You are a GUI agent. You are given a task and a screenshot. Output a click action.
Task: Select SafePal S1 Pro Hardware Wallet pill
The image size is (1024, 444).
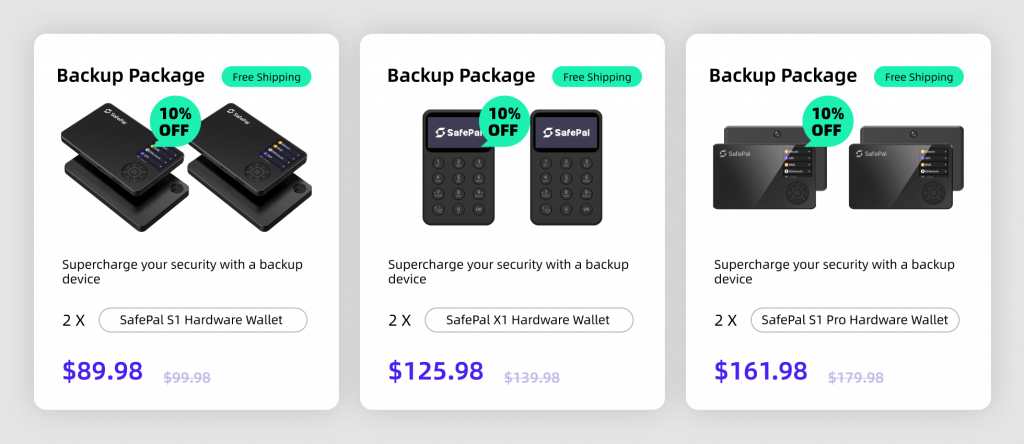[855, 320]
